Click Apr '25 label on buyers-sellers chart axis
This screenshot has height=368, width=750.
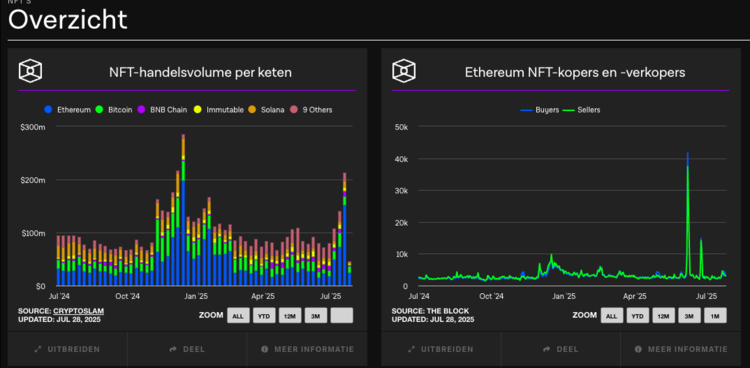coord(635,296)
